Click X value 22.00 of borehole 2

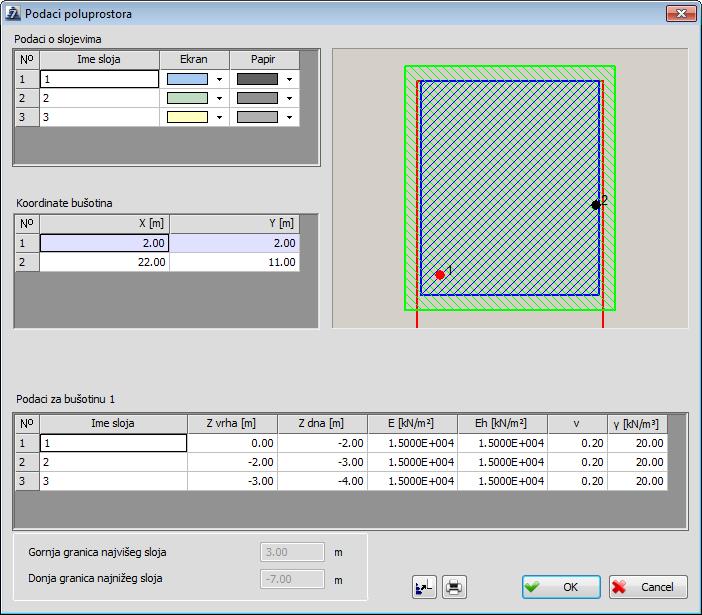pos(104,262)
